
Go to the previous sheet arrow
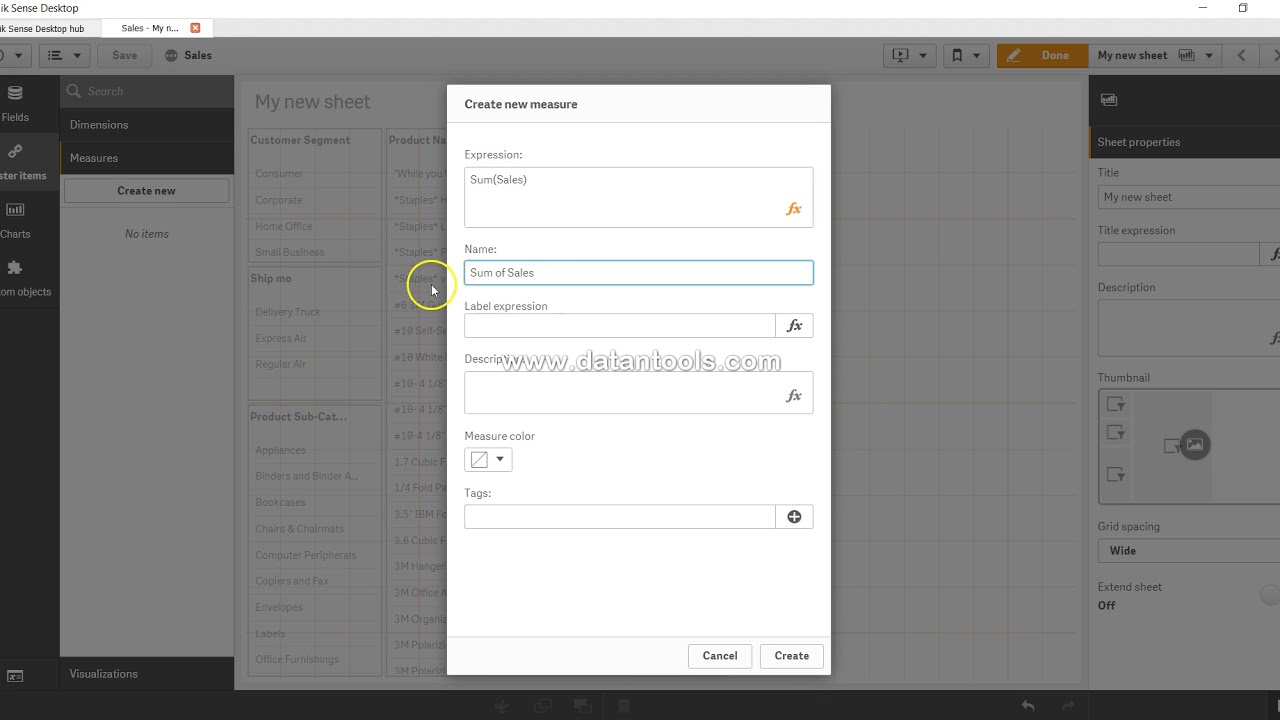[1241, 55]
